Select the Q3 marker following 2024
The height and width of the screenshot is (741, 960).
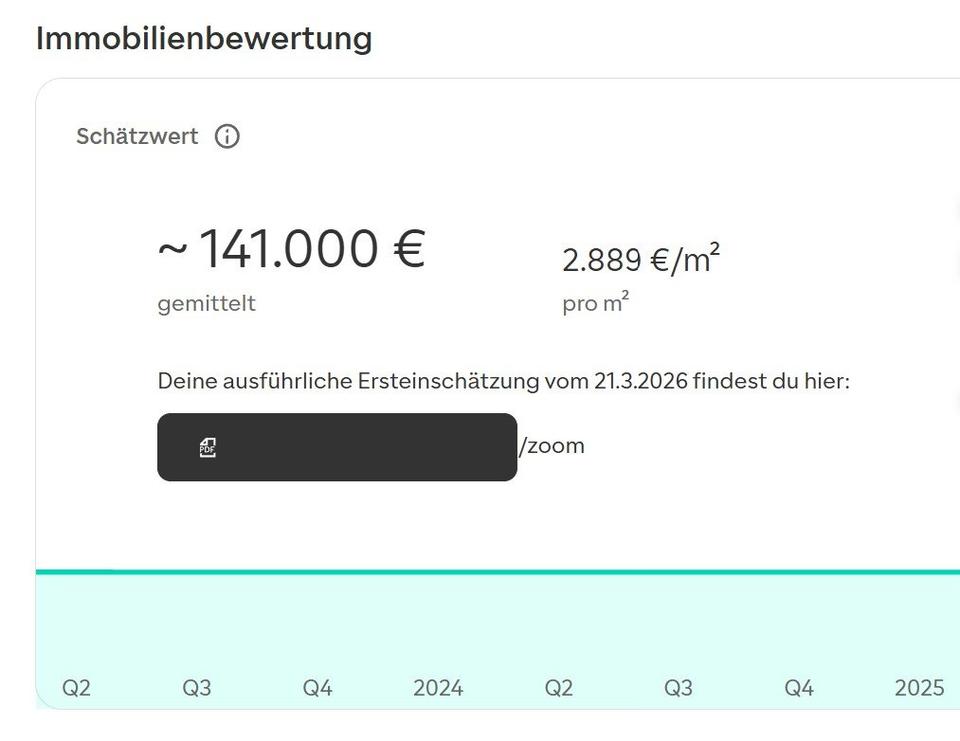[x=678, y=688]
